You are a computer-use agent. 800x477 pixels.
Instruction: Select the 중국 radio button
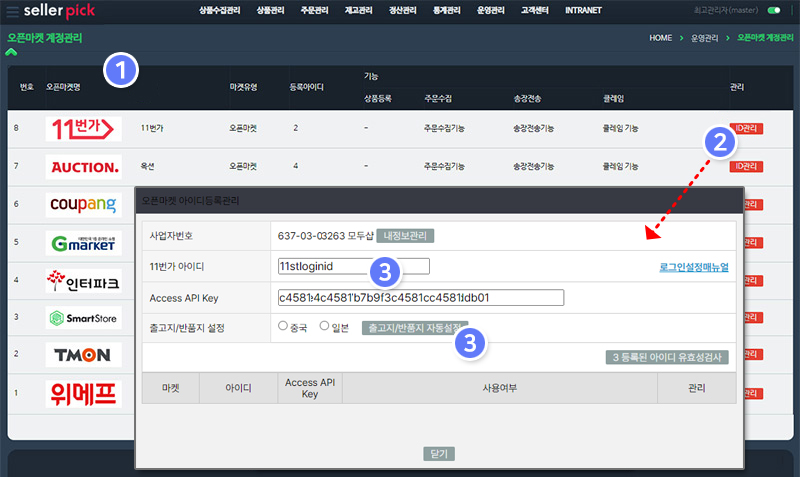(x=282, y=326)
